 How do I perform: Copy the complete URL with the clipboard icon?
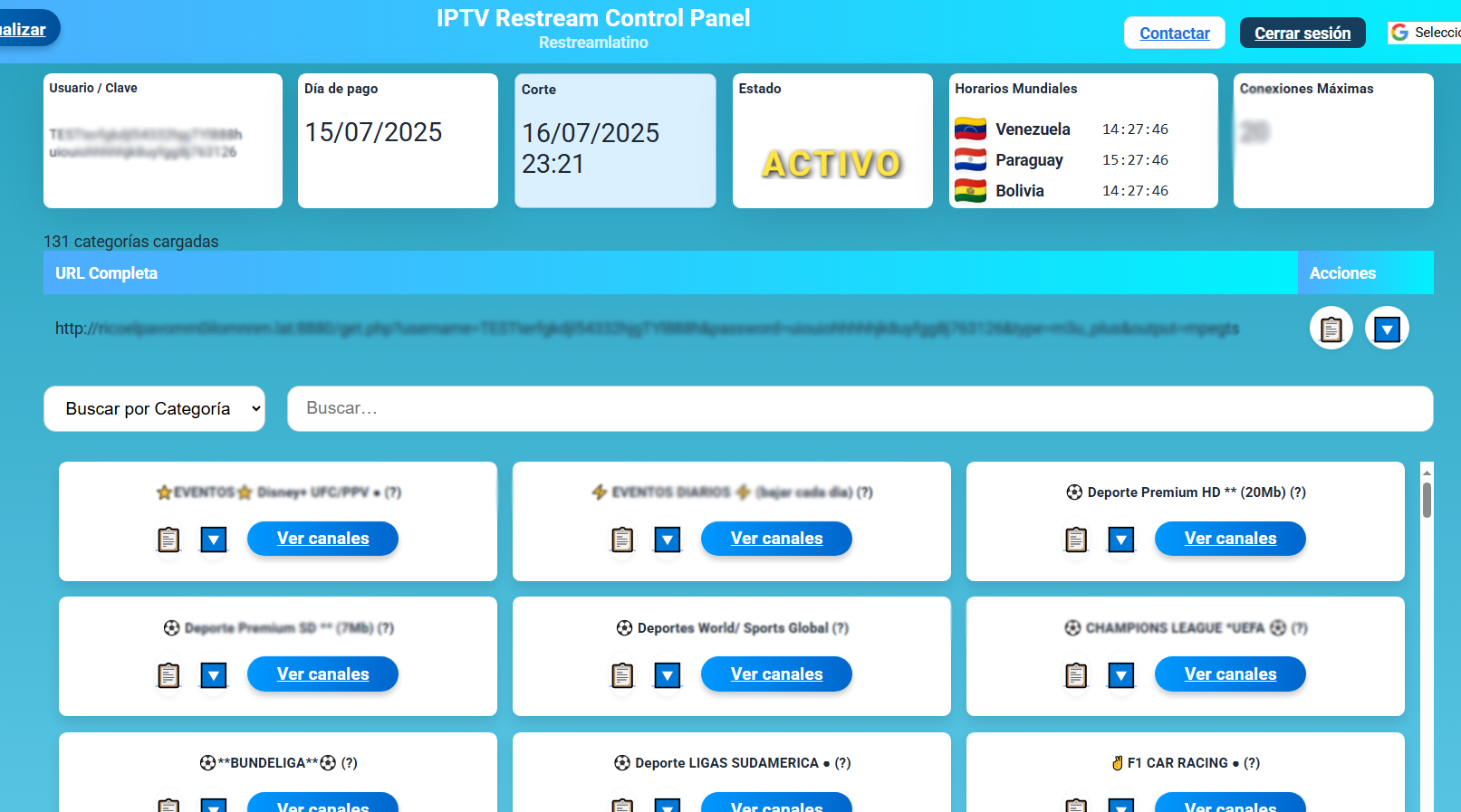(x=1331, y=328)
